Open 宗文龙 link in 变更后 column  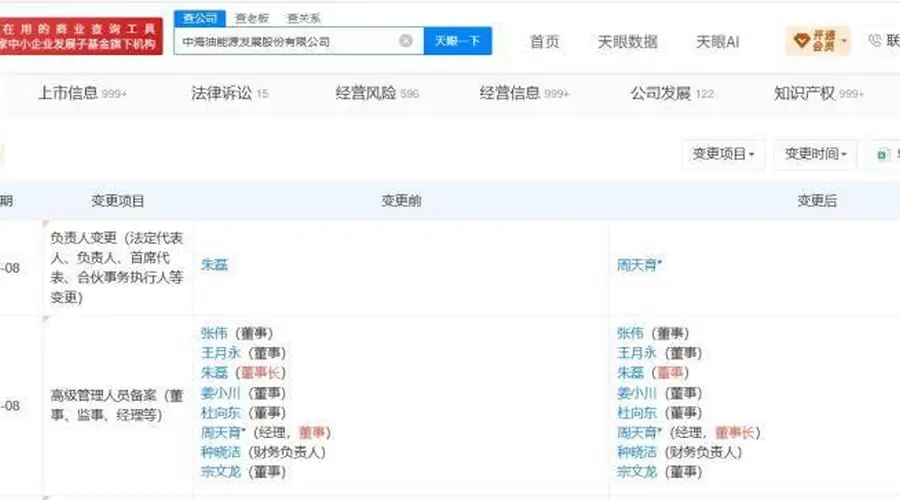(x=637, y=472)
